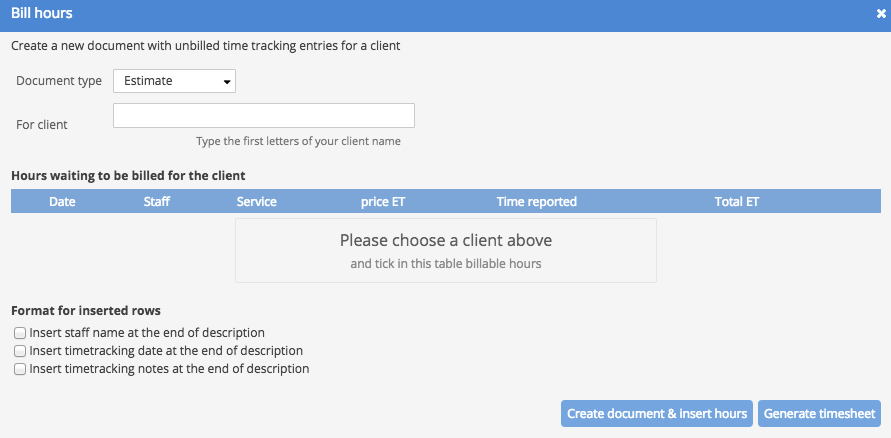The width and height of the screenshot is (891, 438).
Task: Click the Staff column header
Action: [157, 202]
